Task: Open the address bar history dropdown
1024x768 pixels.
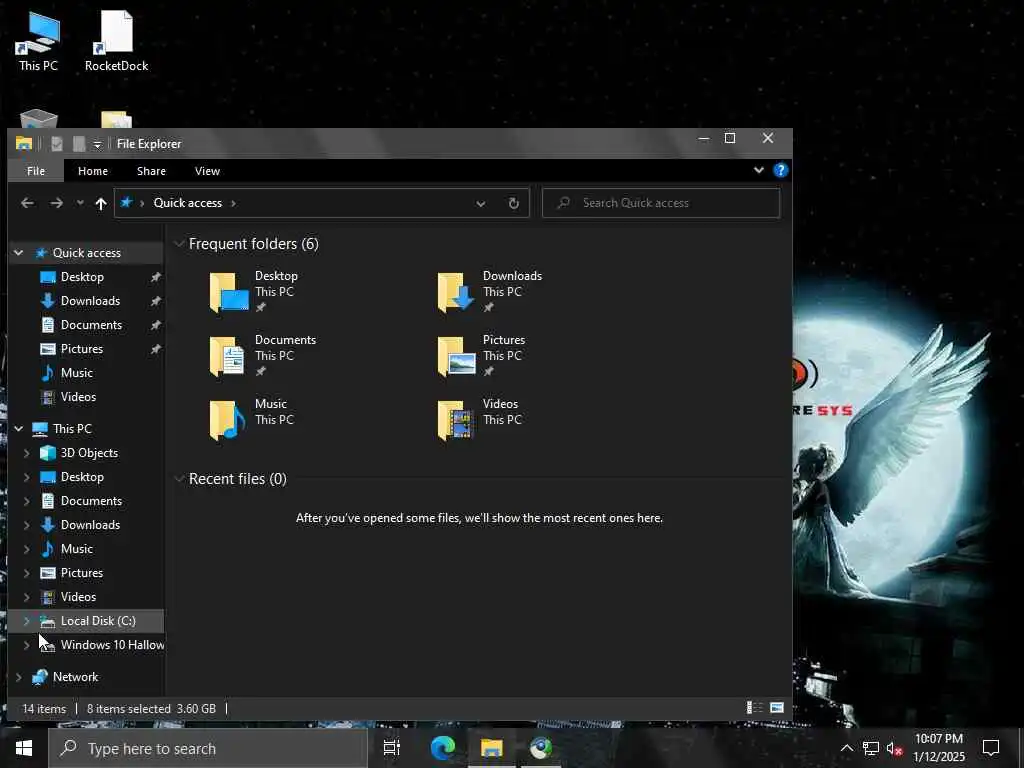Action: [x=481, y=203]
